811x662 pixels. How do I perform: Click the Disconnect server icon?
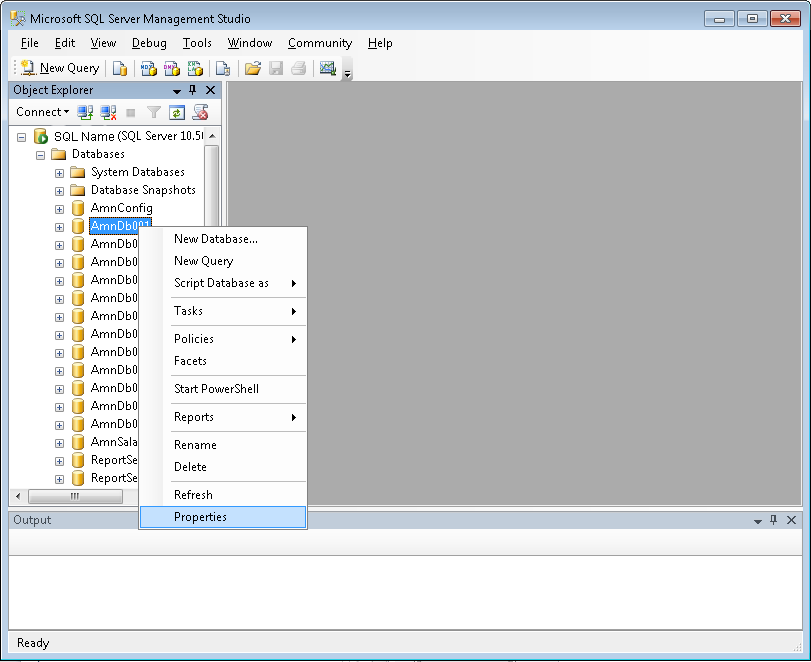click(108, 112)
